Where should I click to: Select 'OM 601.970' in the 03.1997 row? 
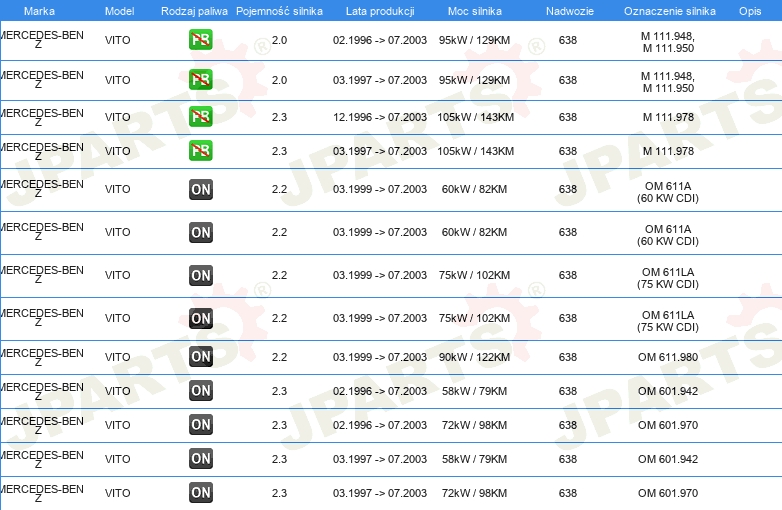click(668, 493)
